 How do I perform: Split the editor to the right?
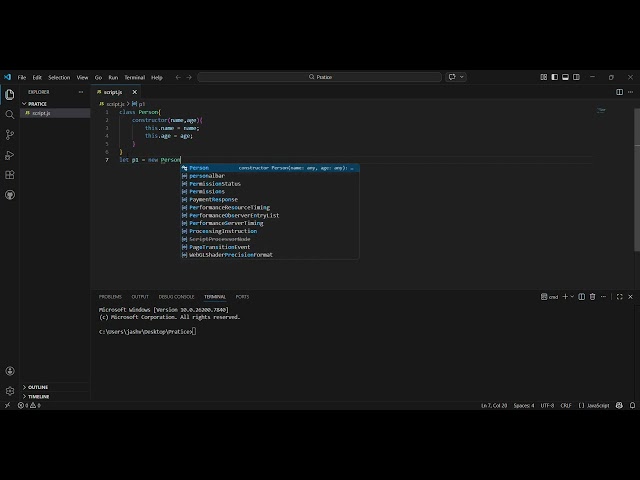(x=620, y=92)
